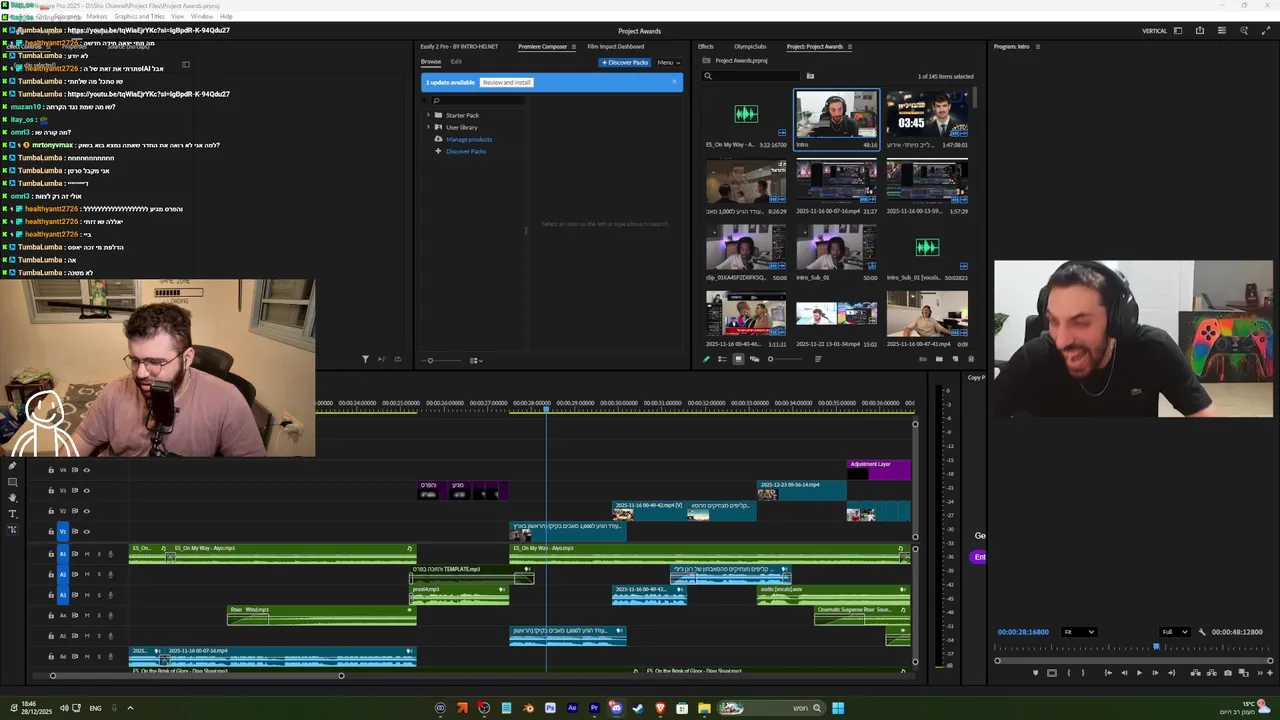Select the Rectangle tool
1280x720 pixels.
12,482
